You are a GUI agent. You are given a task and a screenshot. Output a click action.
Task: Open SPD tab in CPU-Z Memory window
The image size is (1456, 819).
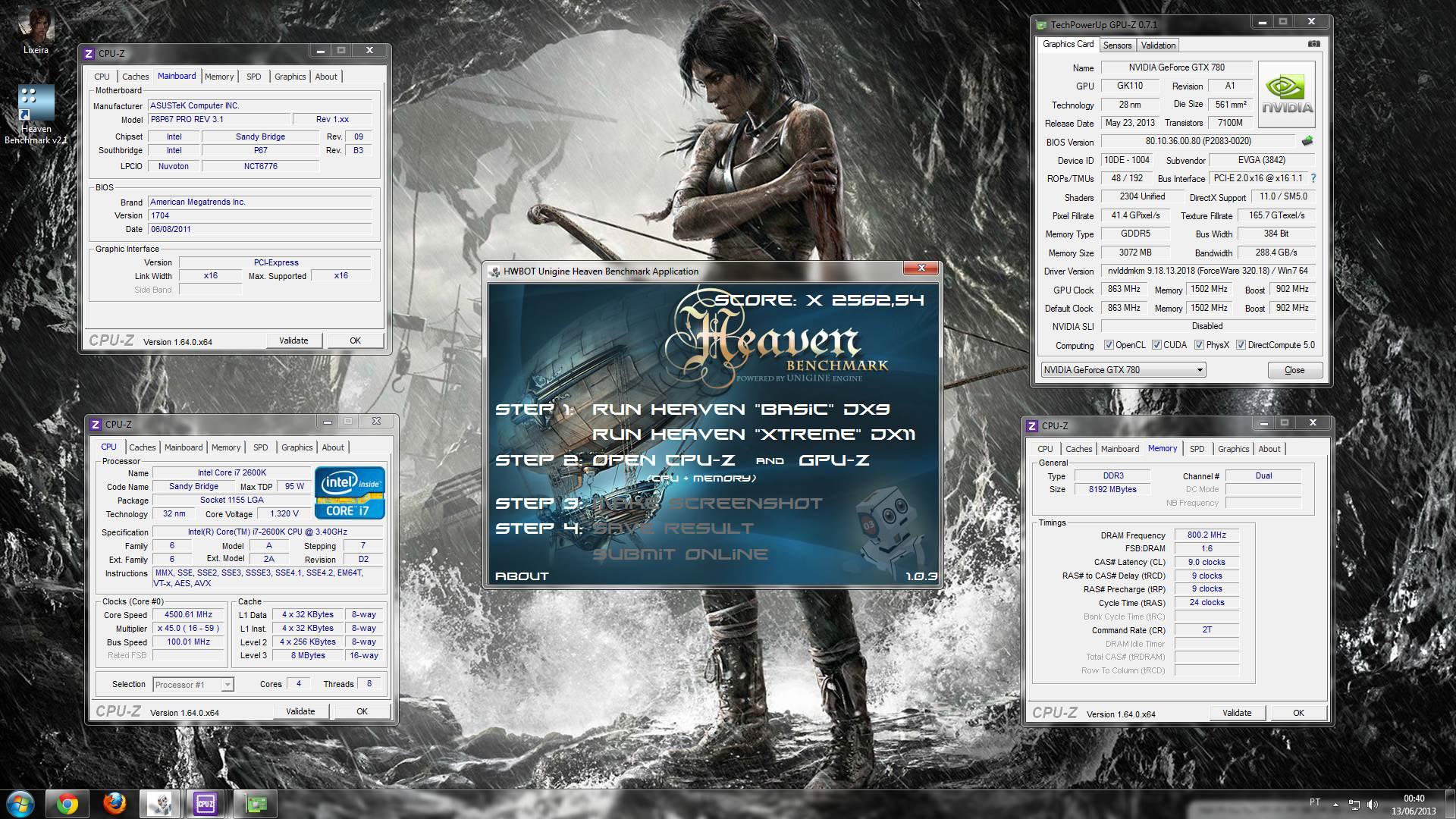(x=1197, y=449)
